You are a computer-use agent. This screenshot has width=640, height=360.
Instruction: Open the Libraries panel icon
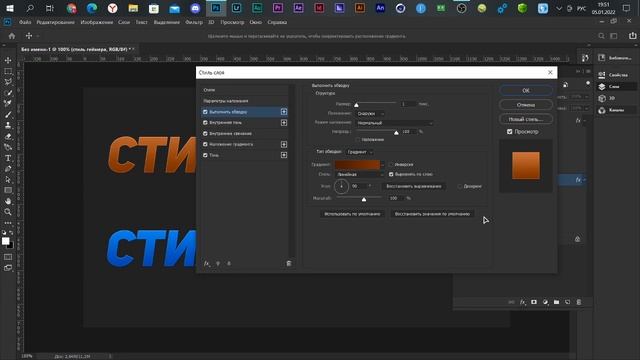pyautogui.click(x=602, y=58)
